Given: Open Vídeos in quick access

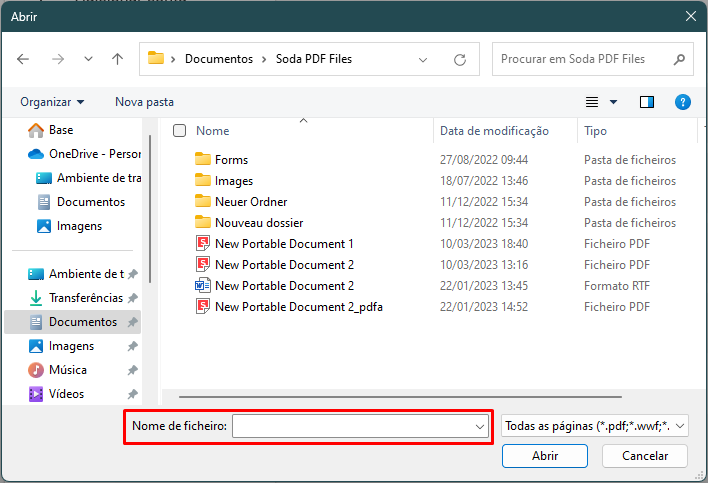Looking at the screenshot, I should point(56,394).
